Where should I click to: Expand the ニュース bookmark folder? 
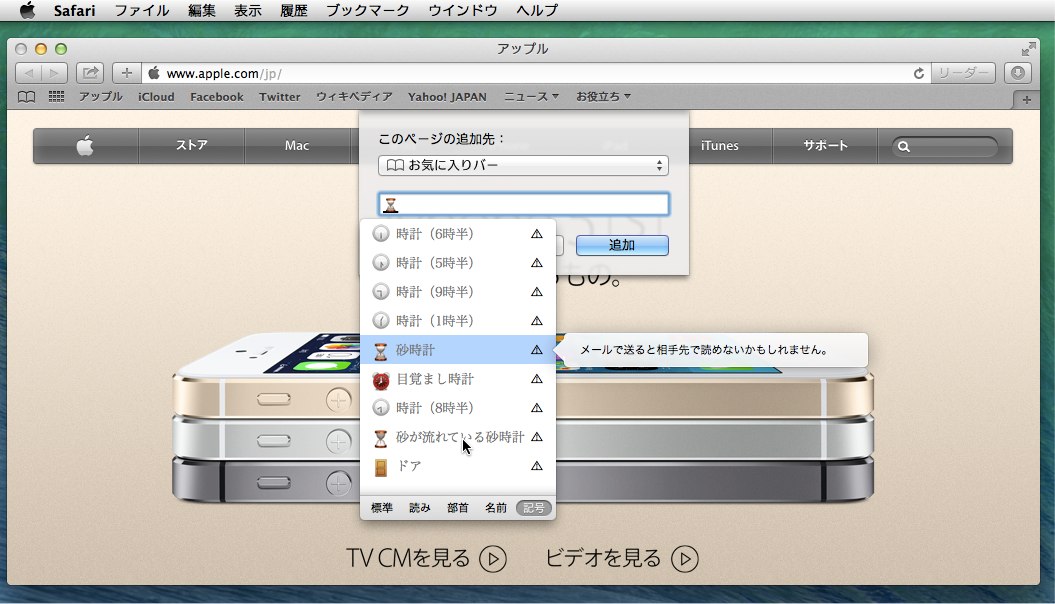[x=532, y=97]
